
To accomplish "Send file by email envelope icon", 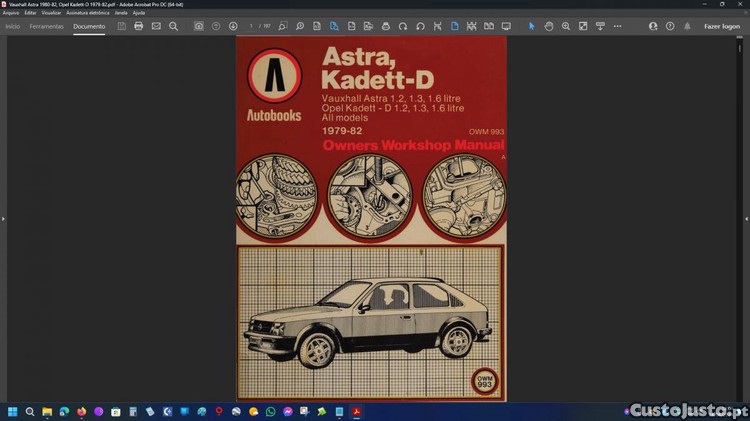I will click(x=156, y=26).
